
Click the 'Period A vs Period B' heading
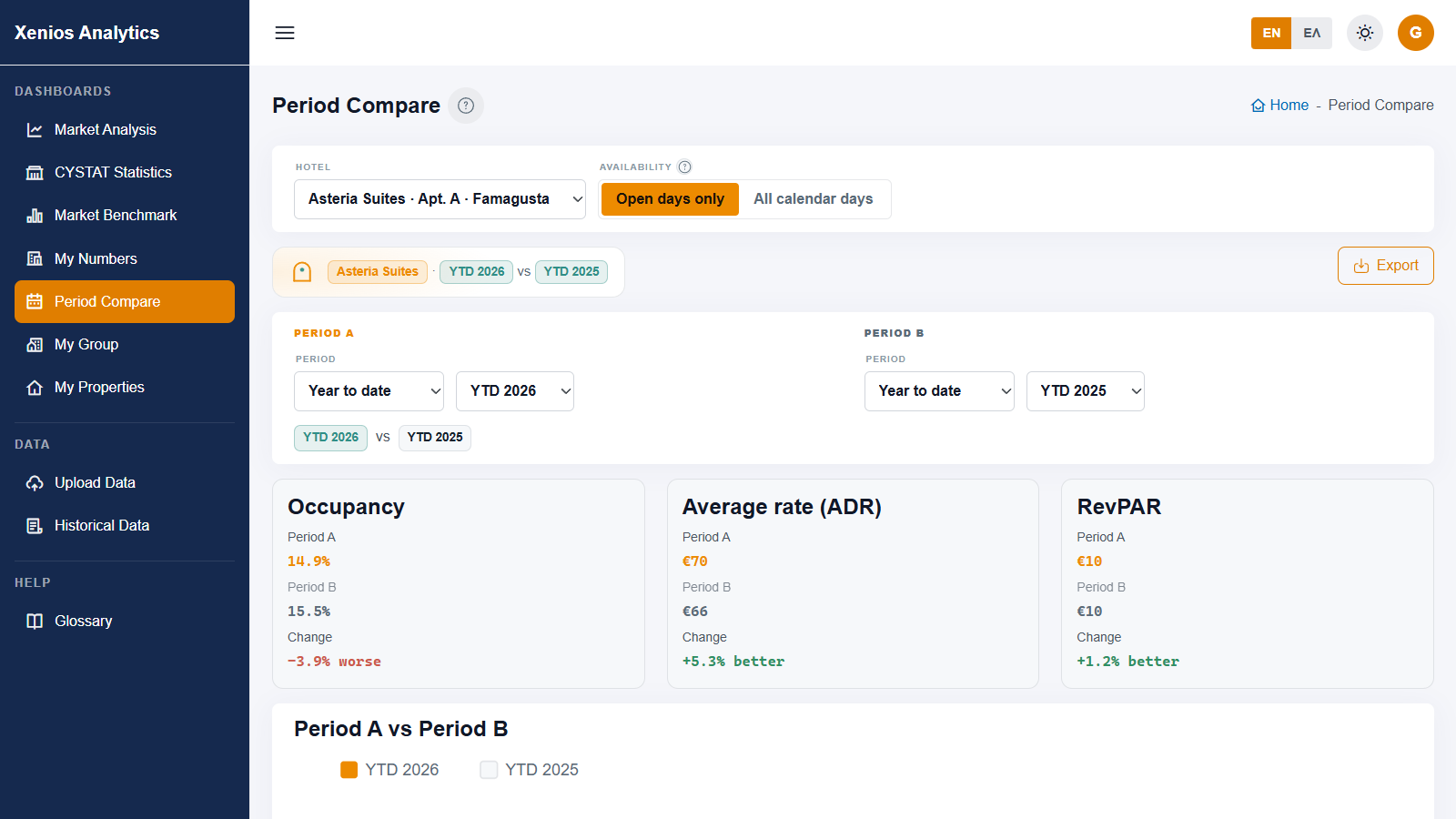coord(401,729)
